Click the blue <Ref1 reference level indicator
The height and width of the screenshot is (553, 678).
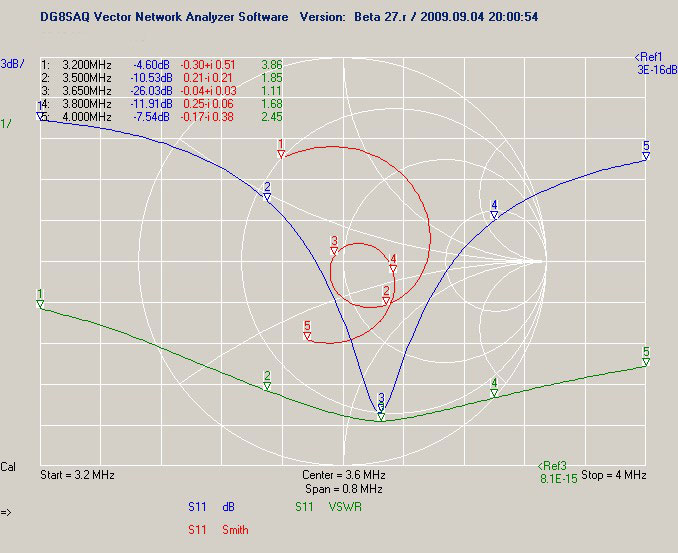click(x=649, y=57)
